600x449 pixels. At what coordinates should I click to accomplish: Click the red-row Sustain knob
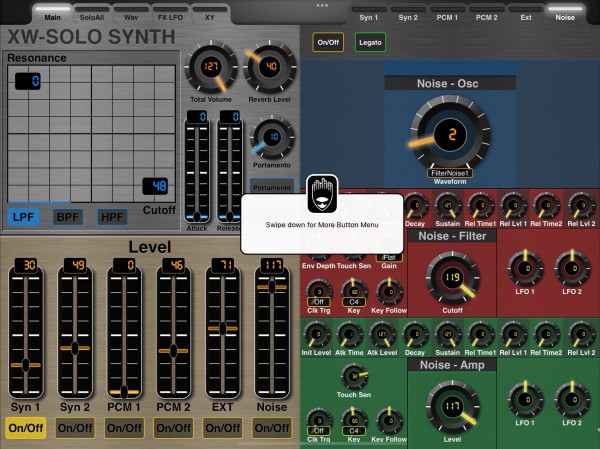coord(447,206)
